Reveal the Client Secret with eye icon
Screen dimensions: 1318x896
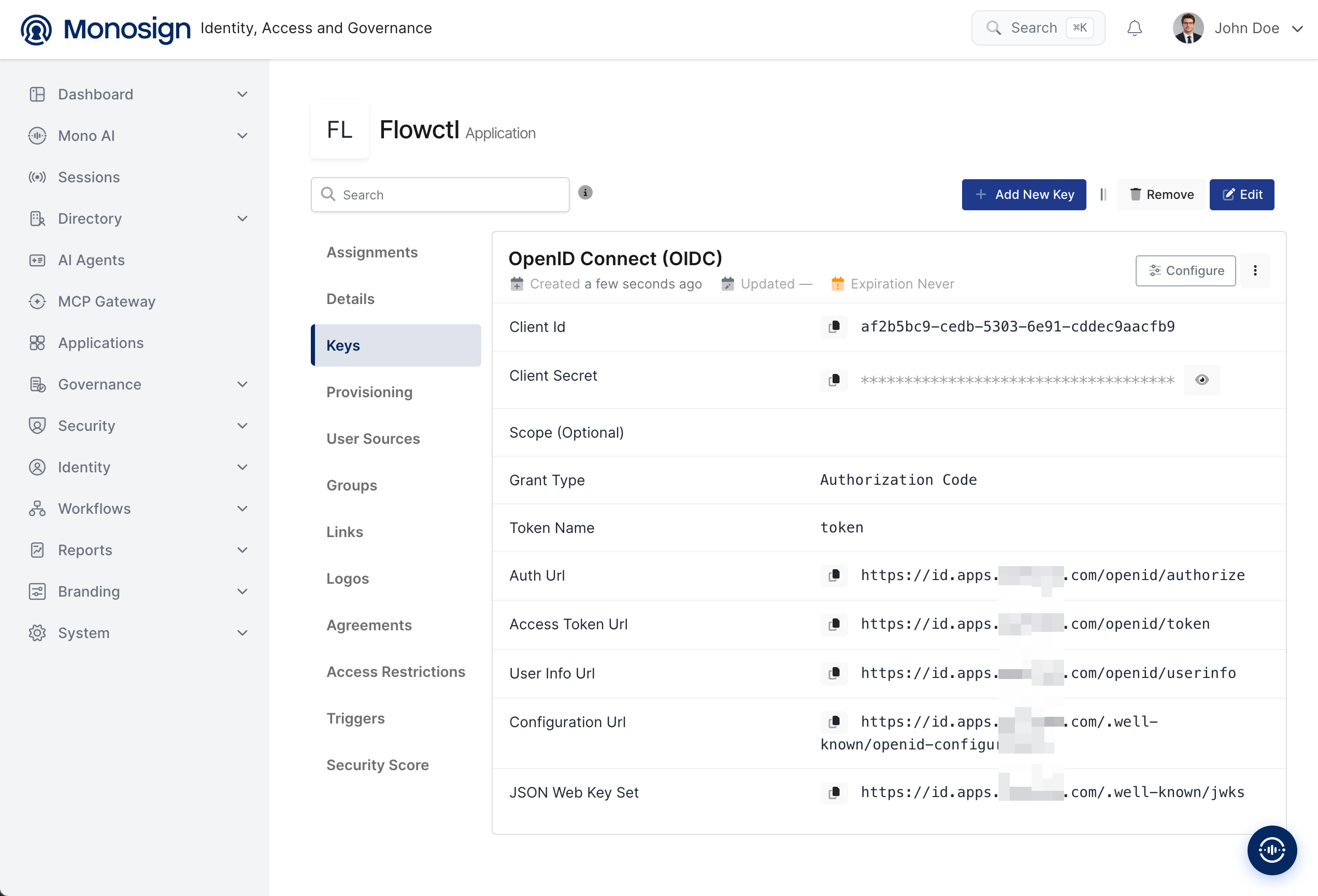click(x=1202, y=380)
